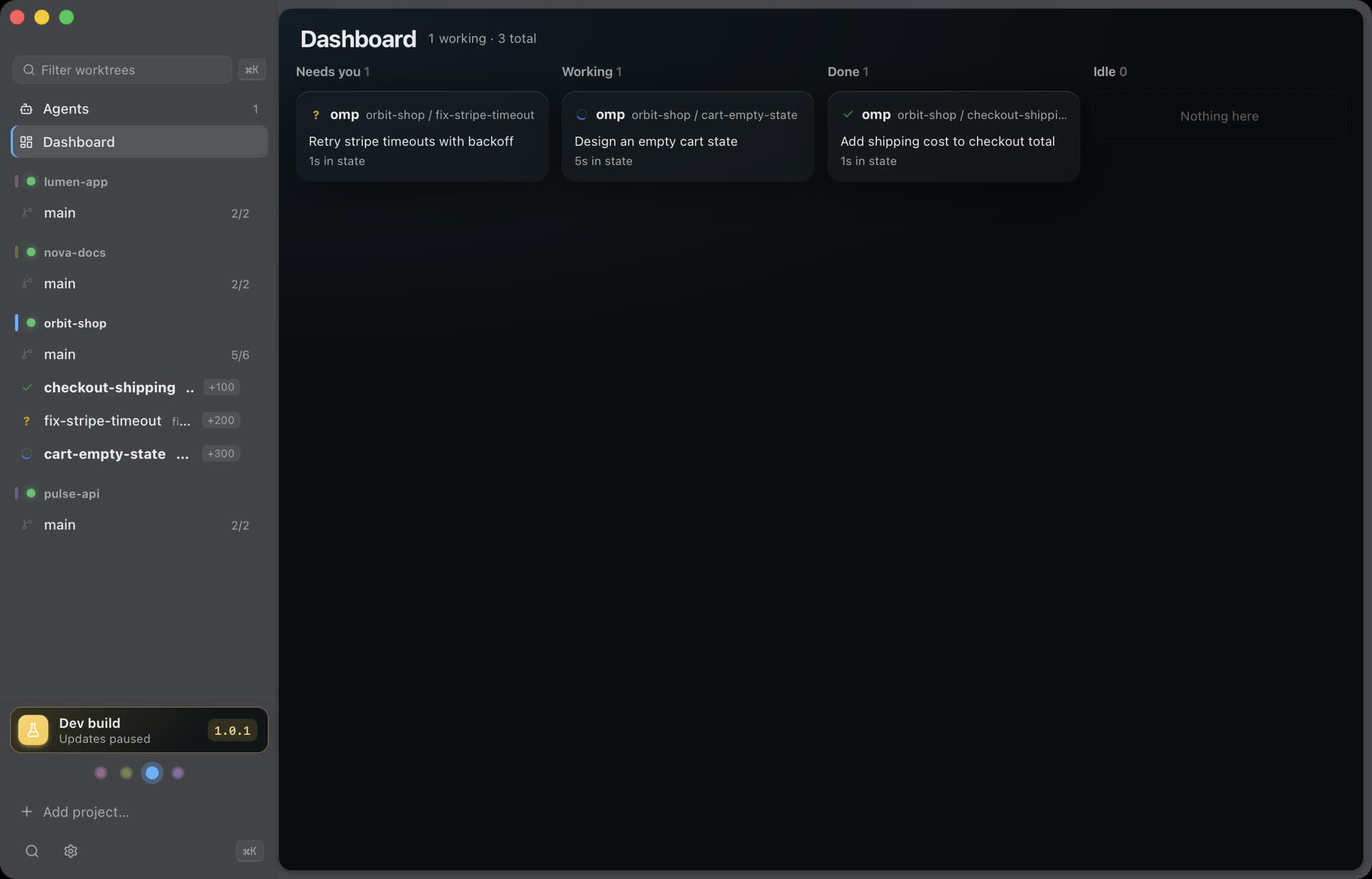Select main worktree under orbit-shop
This screenshot has width=1372, height=879.
[x=139, y=355]
